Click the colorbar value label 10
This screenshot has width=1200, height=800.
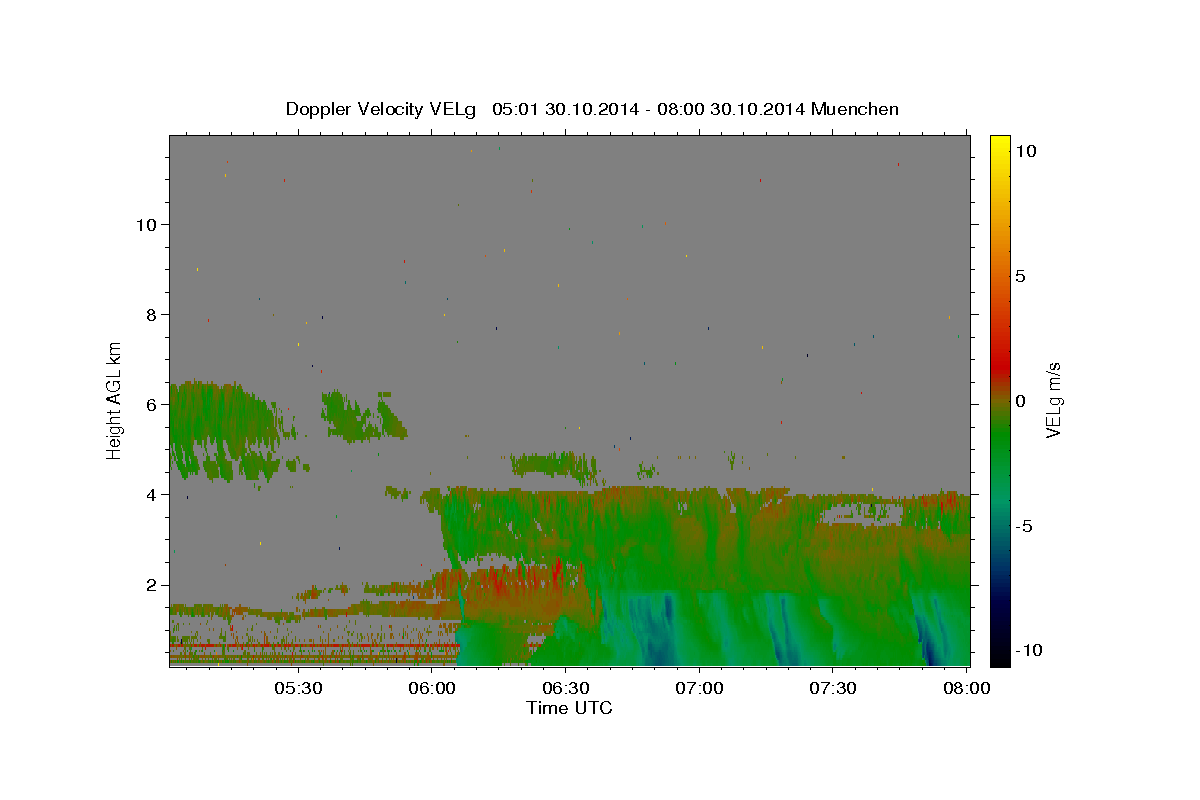[x=1025, y=151]
